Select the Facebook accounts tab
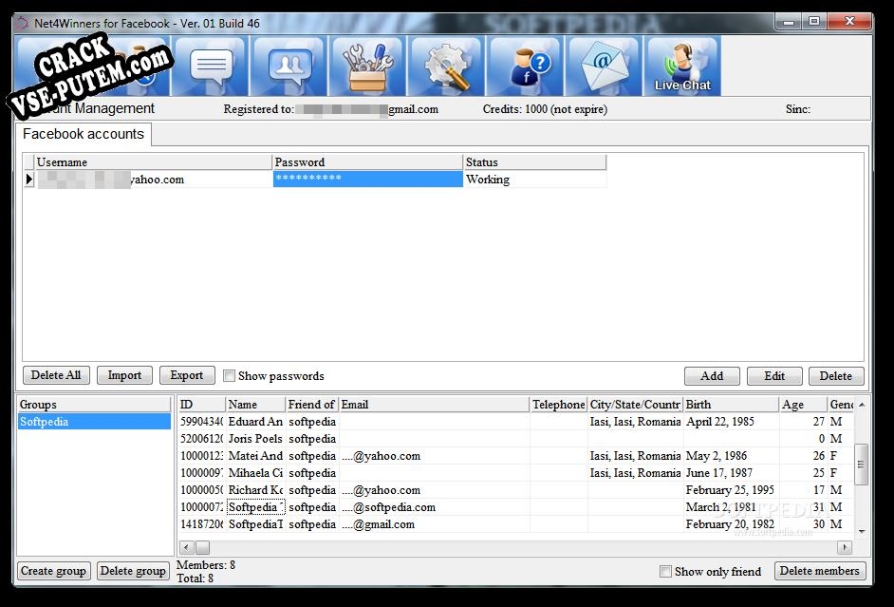Viewport: 894px width, 607px height. point(83,134)
